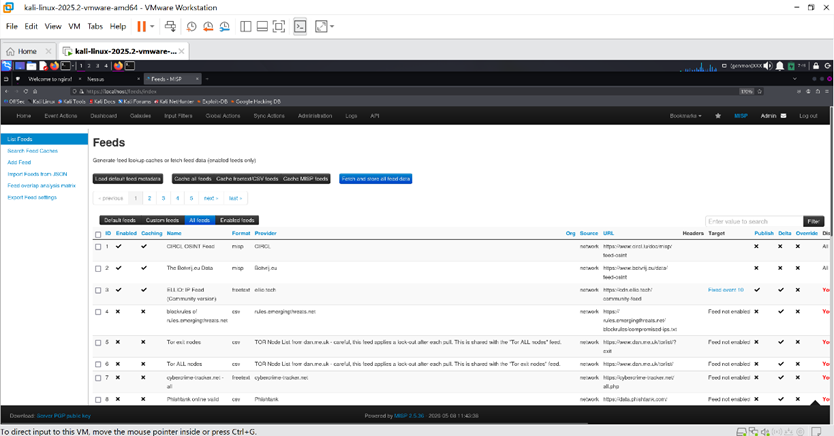Click Cache all feeds button

tap(193, 179)
